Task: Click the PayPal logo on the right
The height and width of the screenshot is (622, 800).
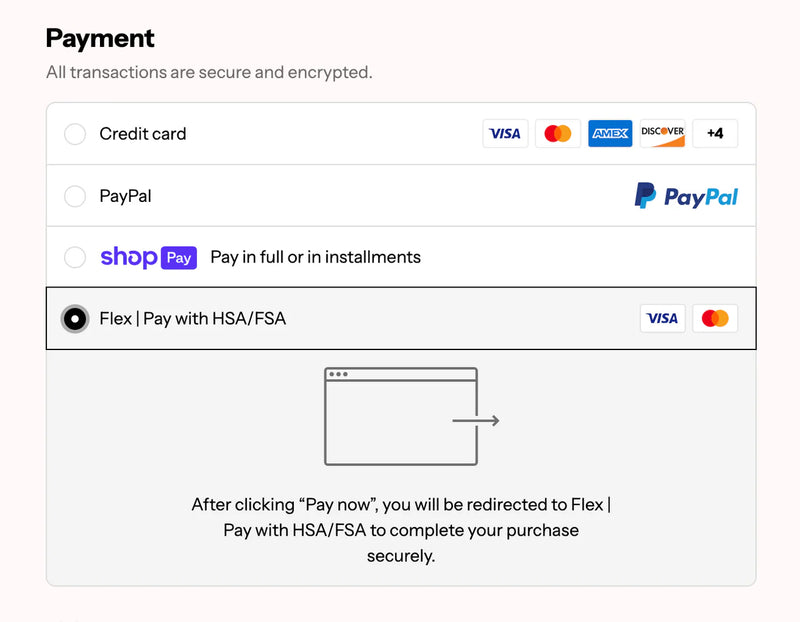Action: 686,196
